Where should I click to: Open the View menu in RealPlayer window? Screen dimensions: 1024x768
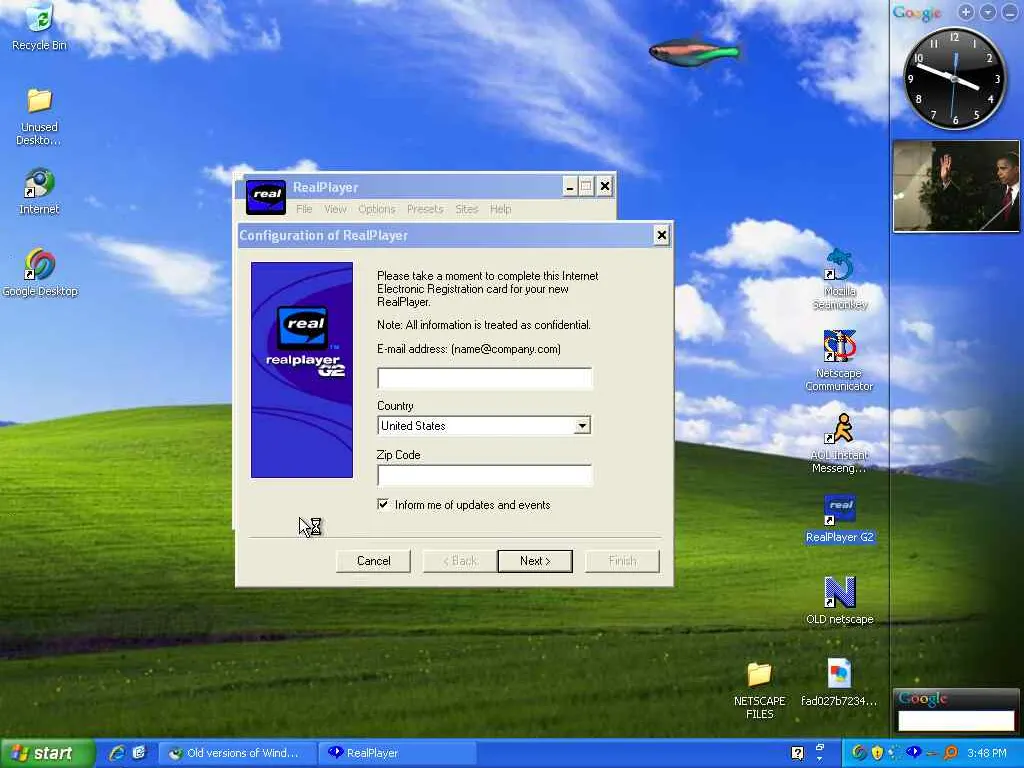335,209
